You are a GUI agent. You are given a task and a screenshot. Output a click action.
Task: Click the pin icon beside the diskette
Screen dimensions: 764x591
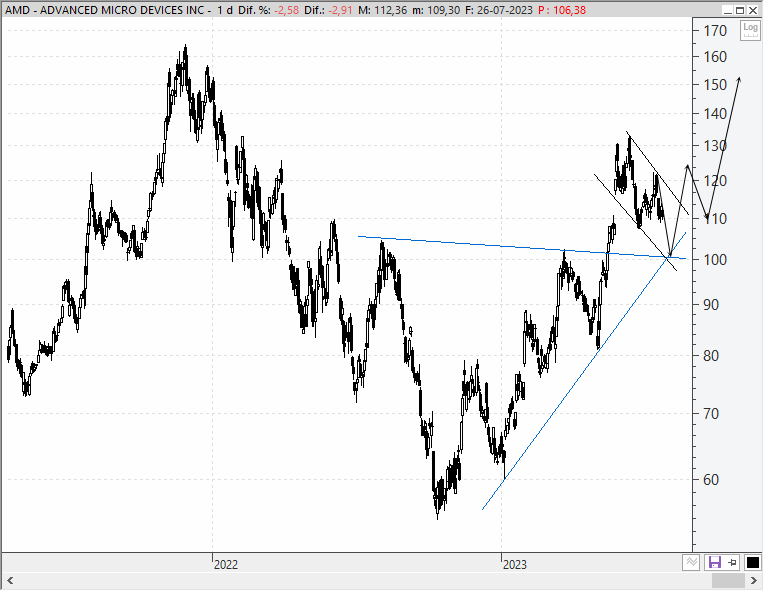(732, 562)
